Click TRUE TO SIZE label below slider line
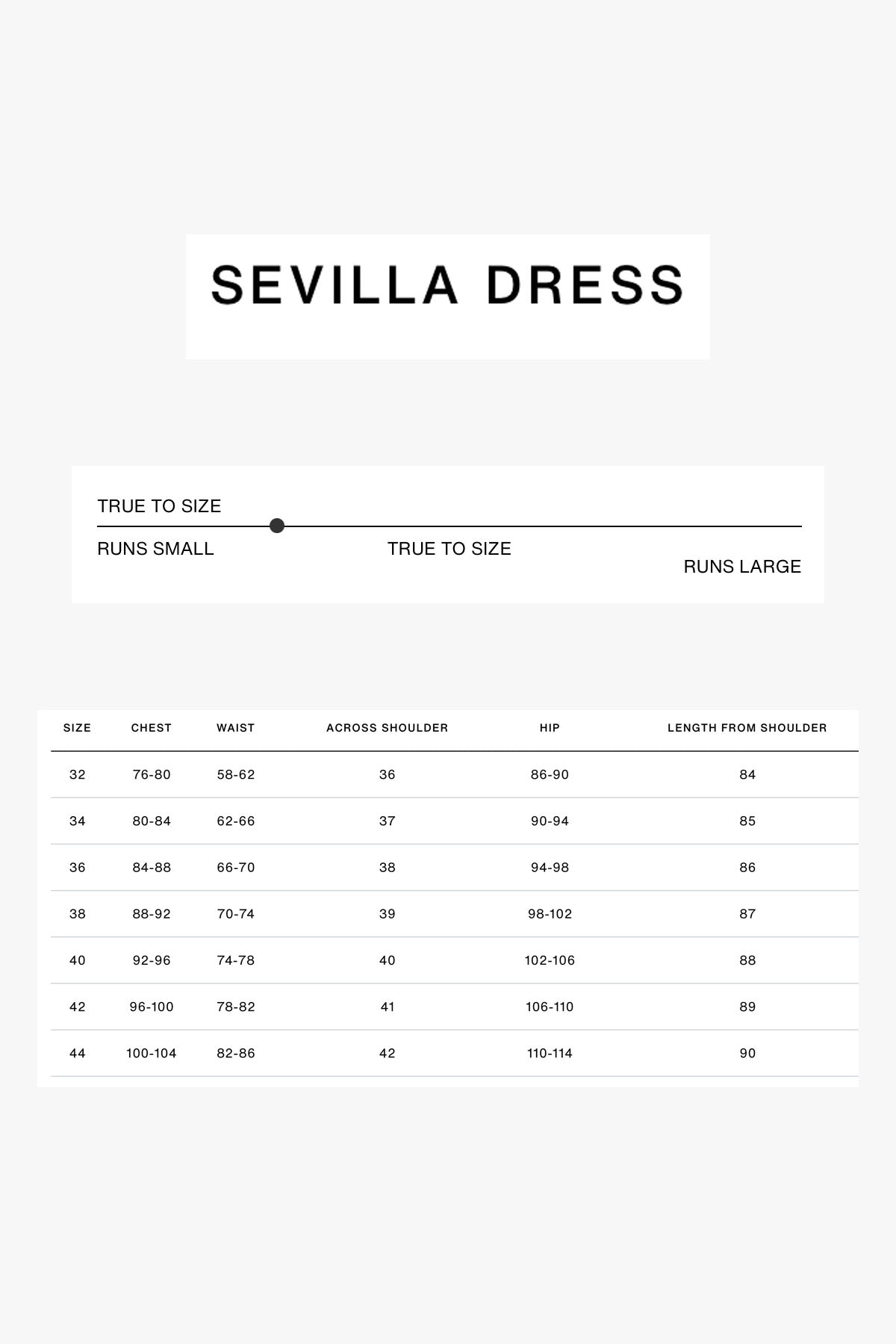 (x=449, y=549)
